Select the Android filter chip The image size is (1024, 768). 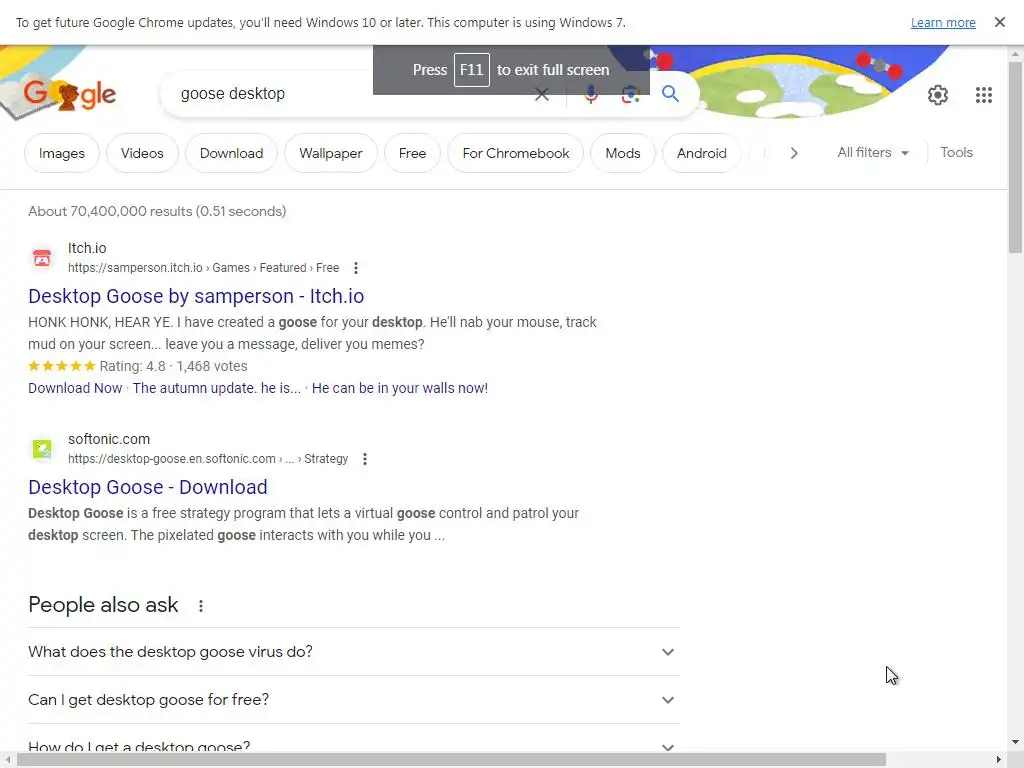click(701, 153)
